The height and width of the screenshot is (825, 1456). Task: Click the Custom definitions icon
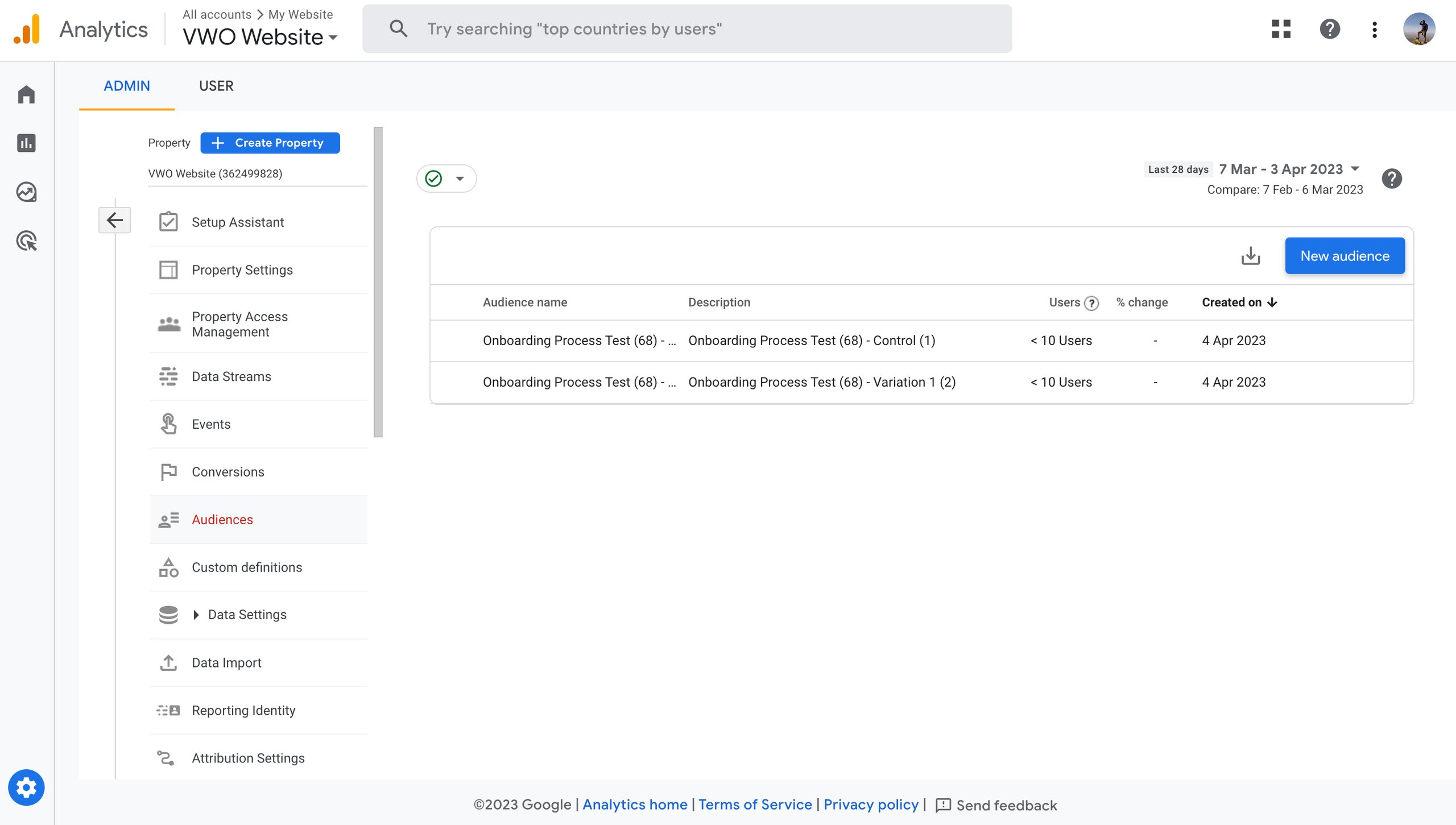(168, 567)
